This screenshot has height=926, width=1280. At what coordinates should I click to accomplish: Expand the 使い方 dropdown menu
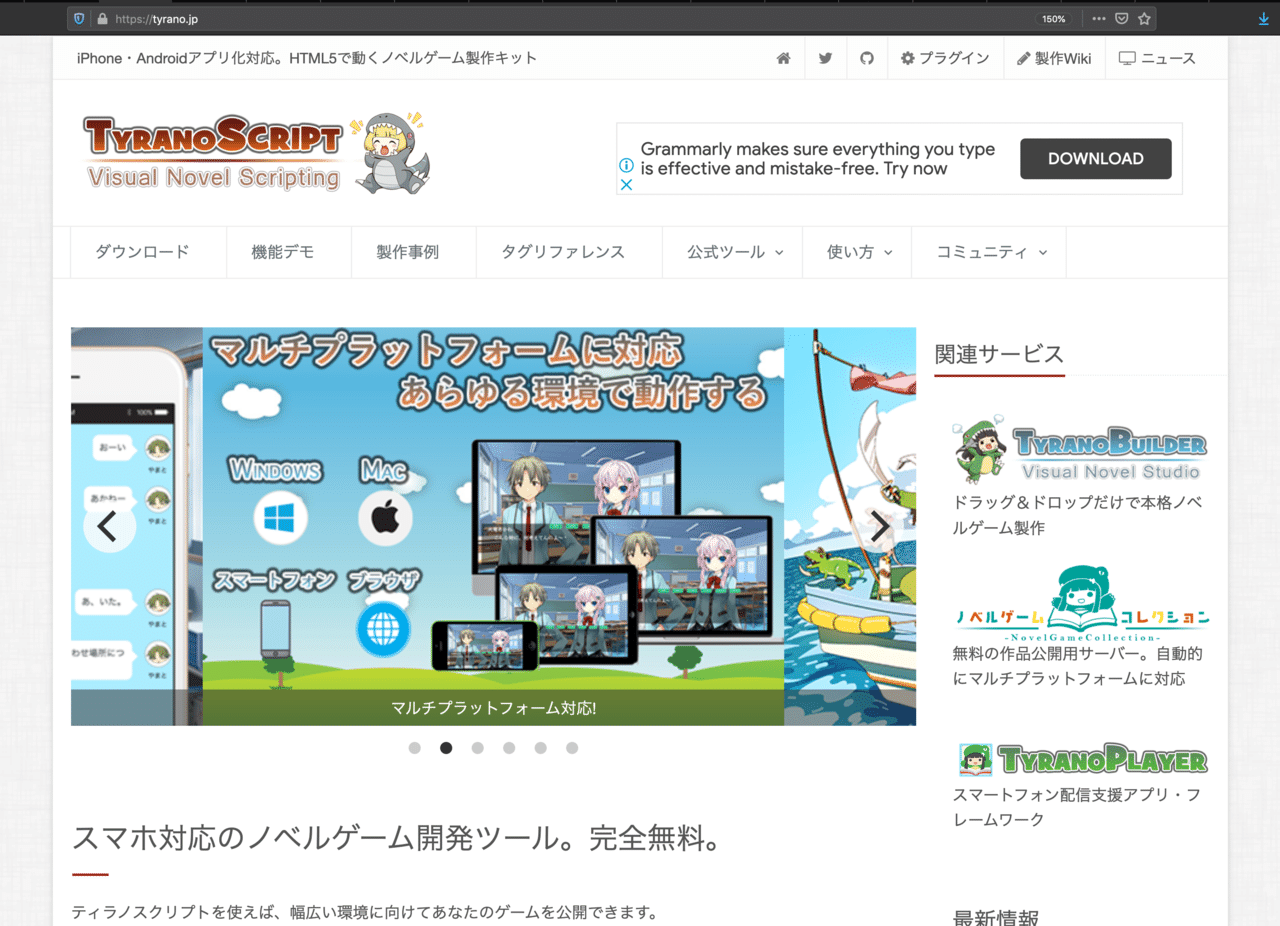click(x=859, y=252)
